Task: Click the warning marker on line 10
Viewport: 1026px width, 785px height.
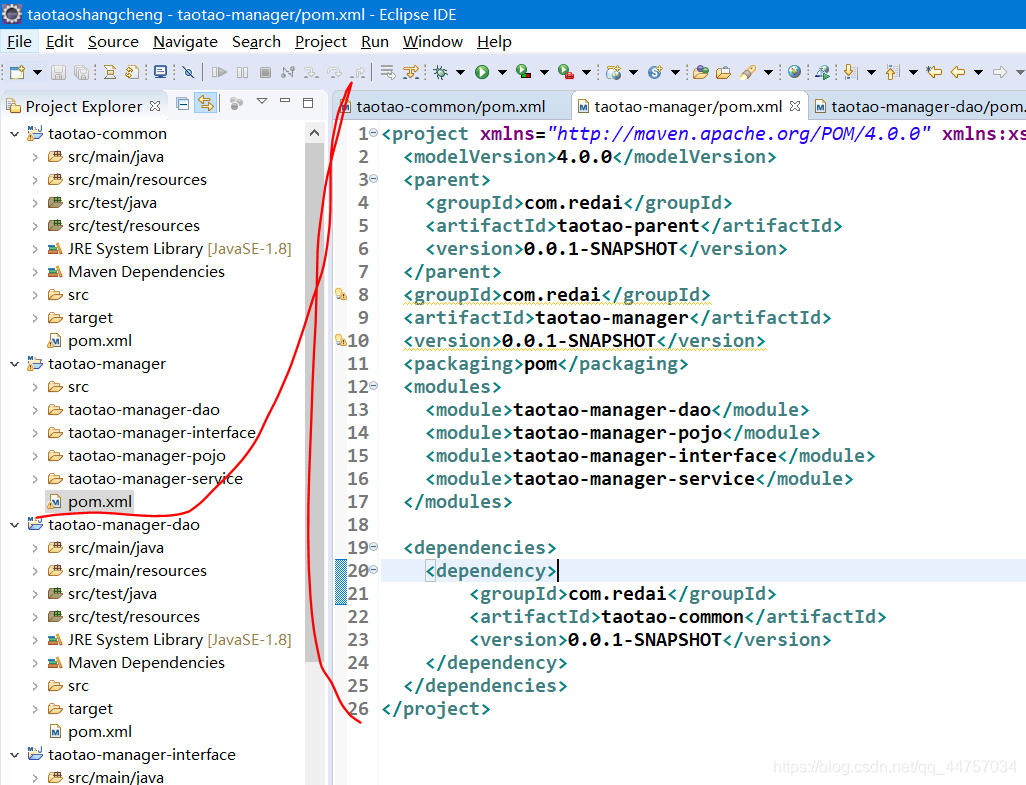Action: (340, 340)
